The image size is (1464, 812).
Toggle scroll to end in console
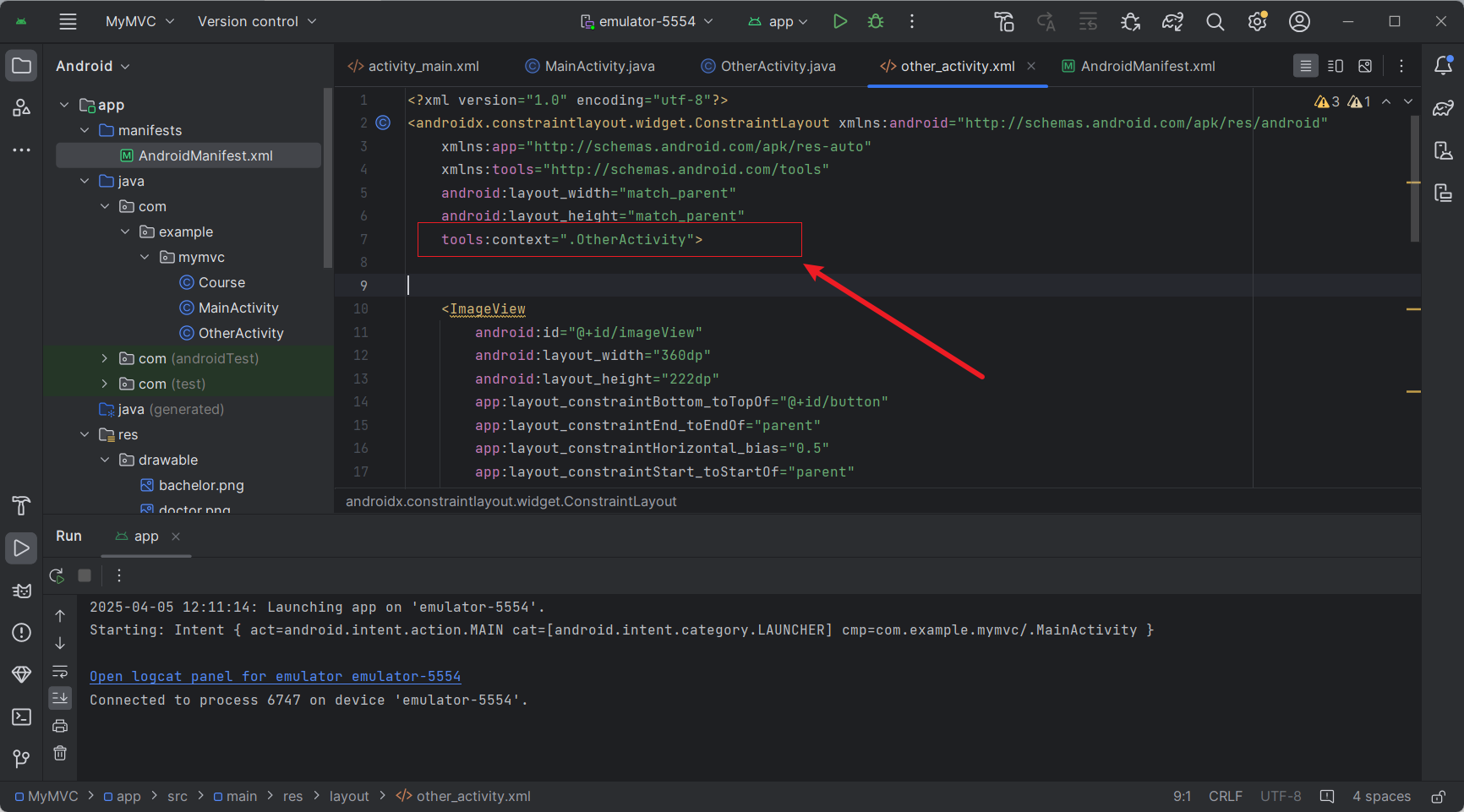point(60,698)
